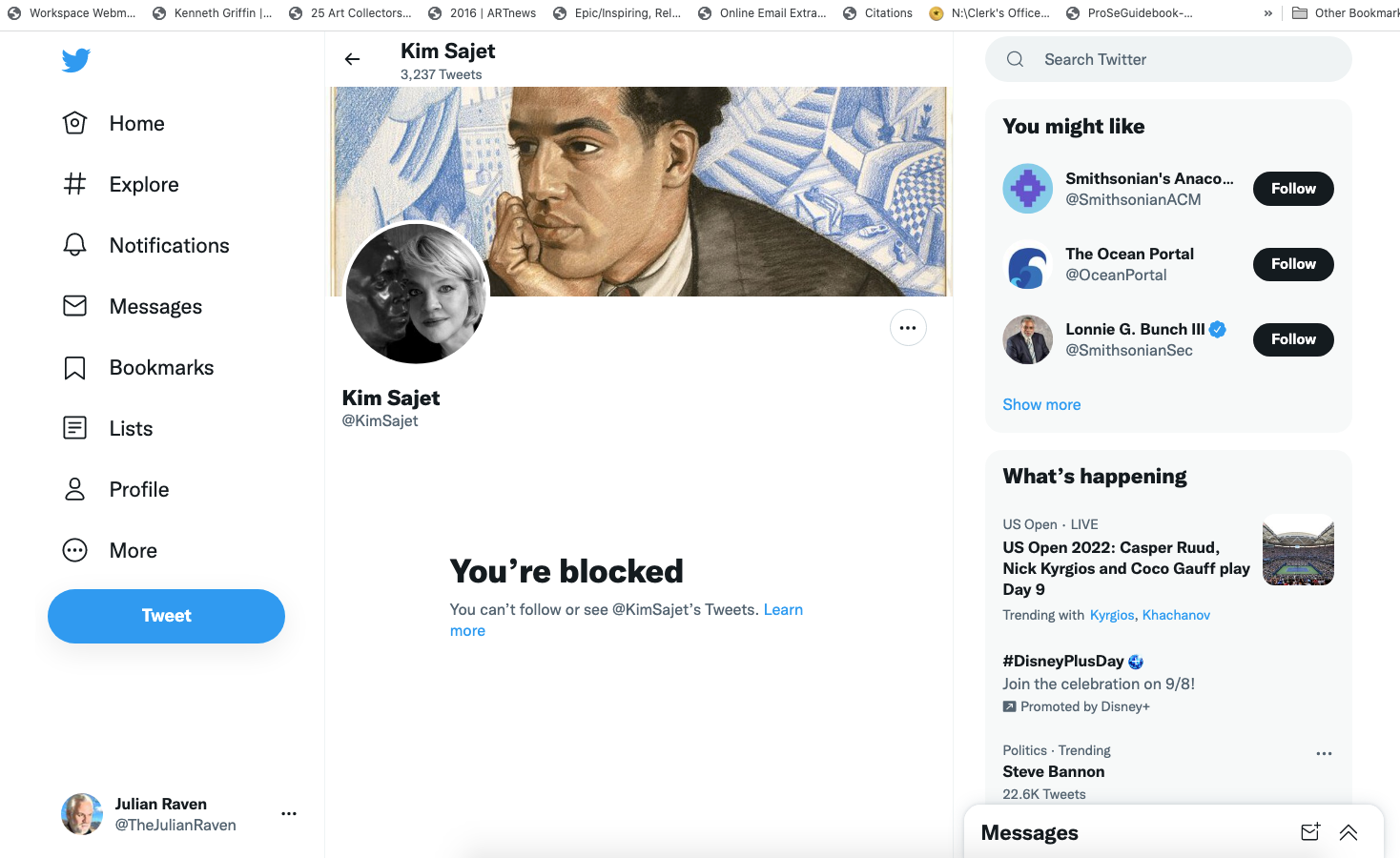Screen dimensions: 1400x858
Task: Click the Kyrgios trending link
Action: click(1112, 615)
